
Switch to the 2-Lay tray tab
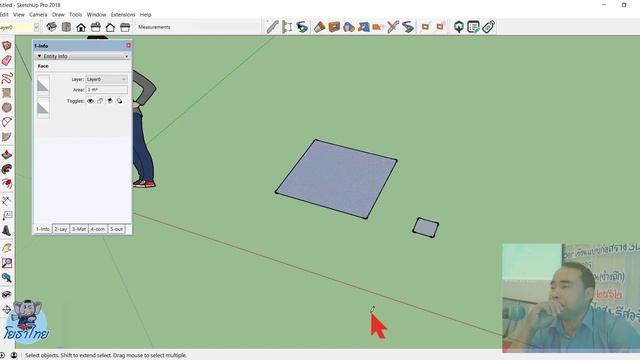pyautogui.click(x=61, y=229)
